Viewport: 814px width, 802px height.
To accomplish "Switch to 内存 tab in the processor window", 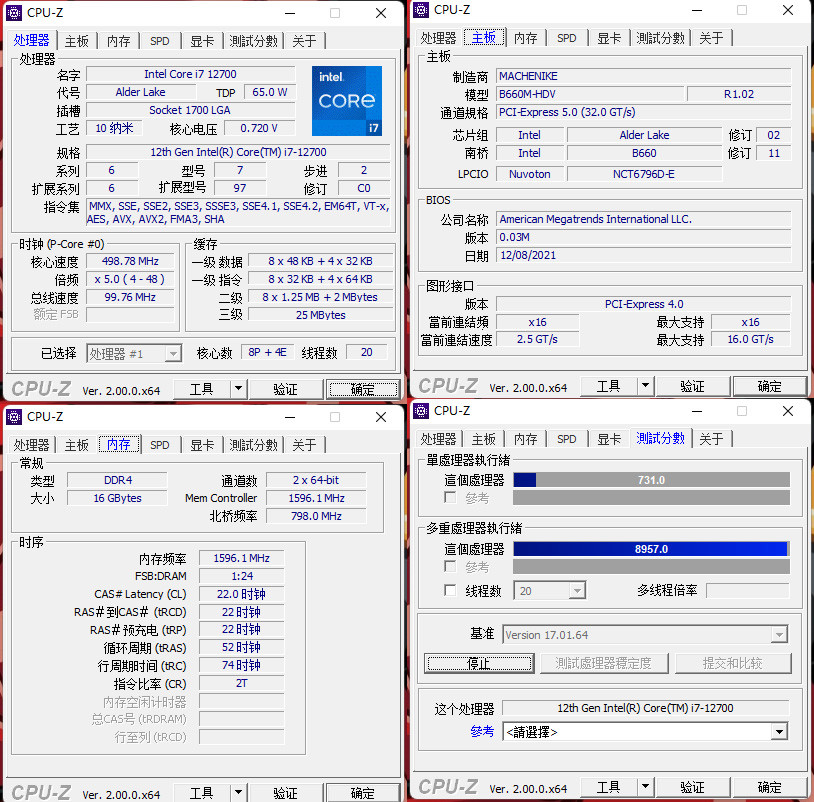I will coord(119,41).
